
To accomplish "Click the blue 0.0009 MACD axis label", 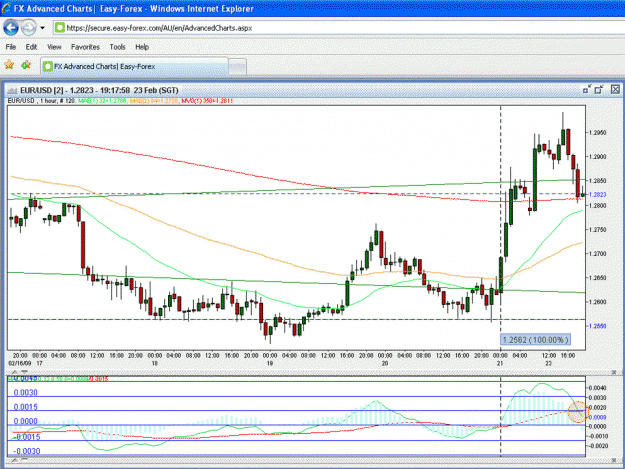I will point(597,417).
